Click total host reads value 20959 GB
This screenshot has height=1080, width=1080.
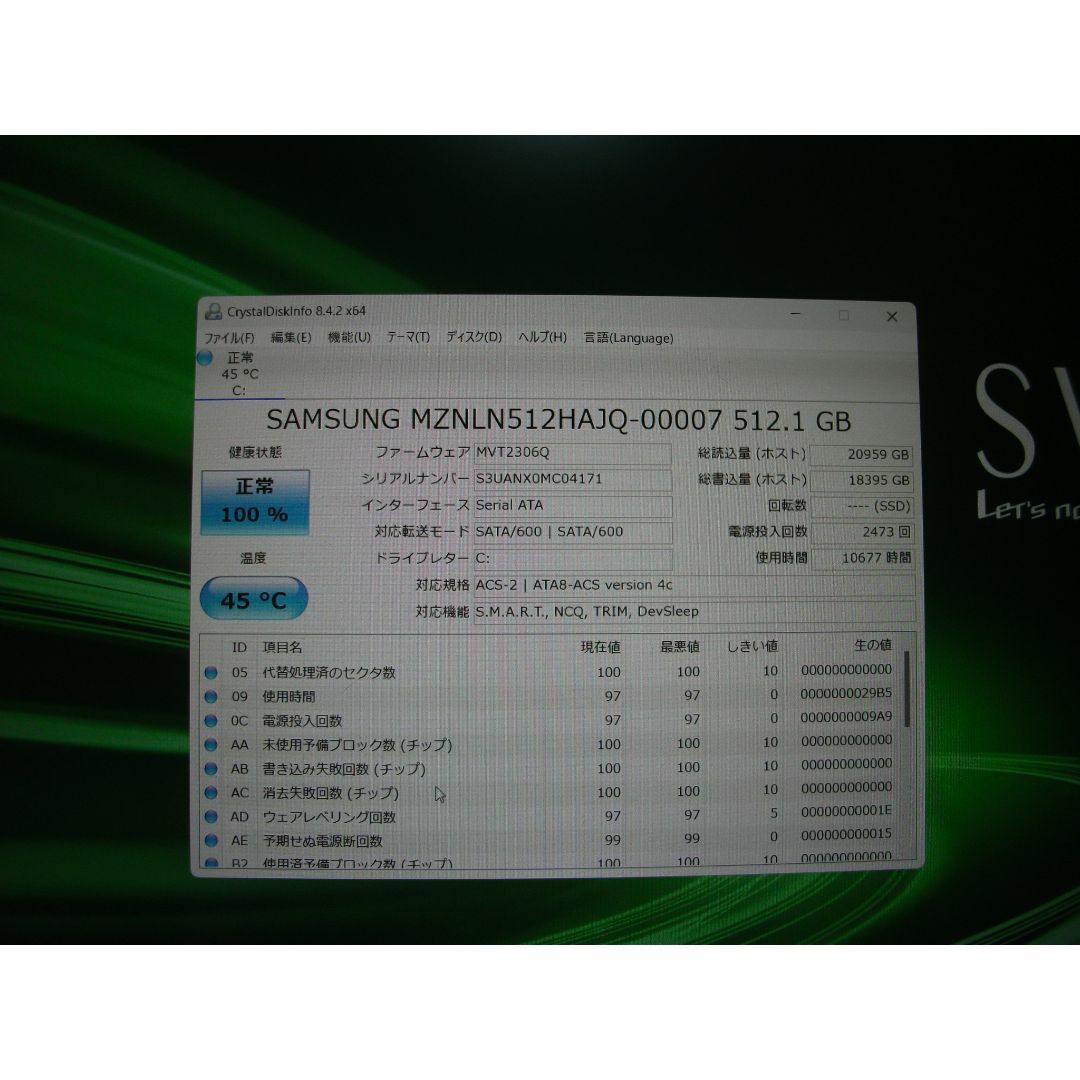(862, 455)
